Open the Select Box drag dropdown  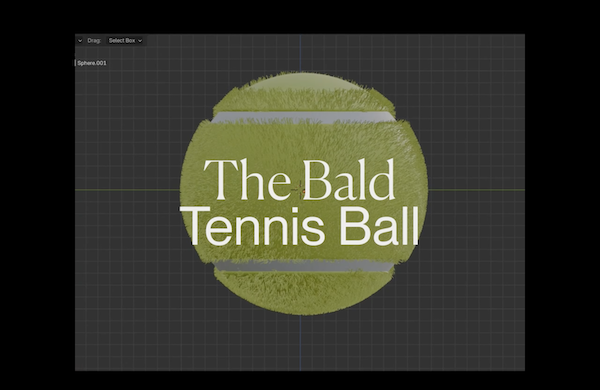[x=125, y=41]
